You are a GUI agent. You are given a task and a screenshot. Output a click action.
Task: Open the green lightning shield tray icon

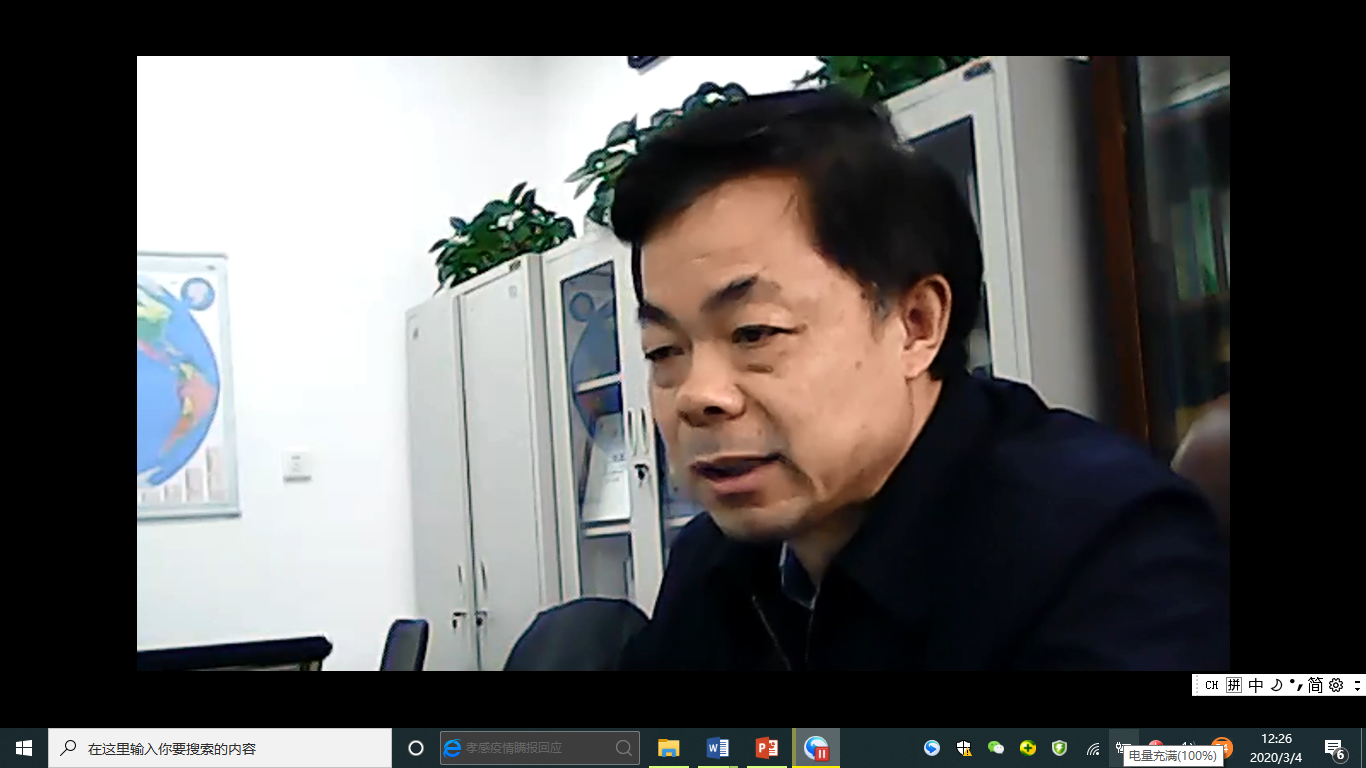[x=1060, y=748]
